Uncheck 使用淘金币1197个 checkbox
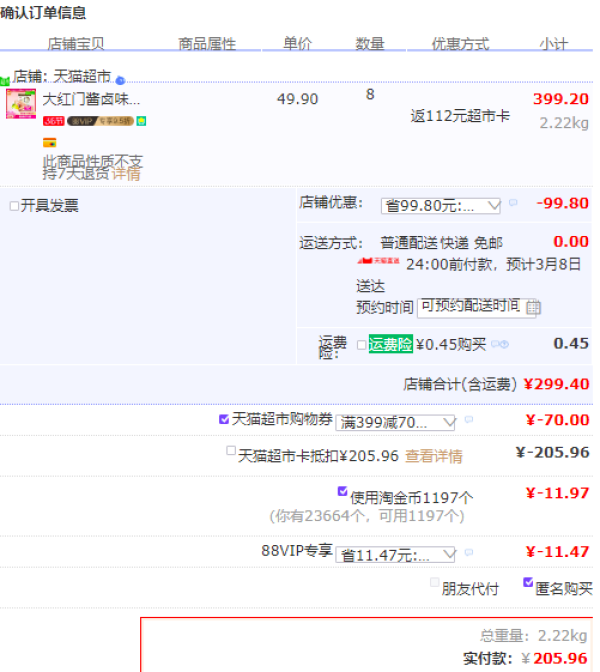The image size is (600, 672). tap(342, 491)
